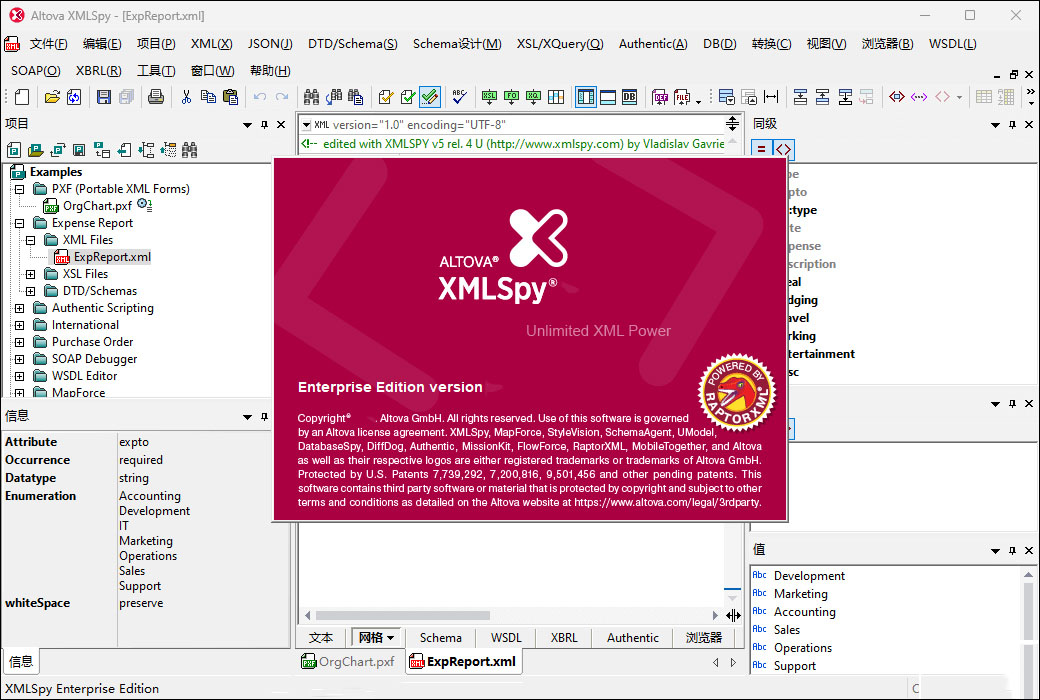Click the validate XML icon with green check
The image size is (1040, 700).
click(x=430, y=97)
